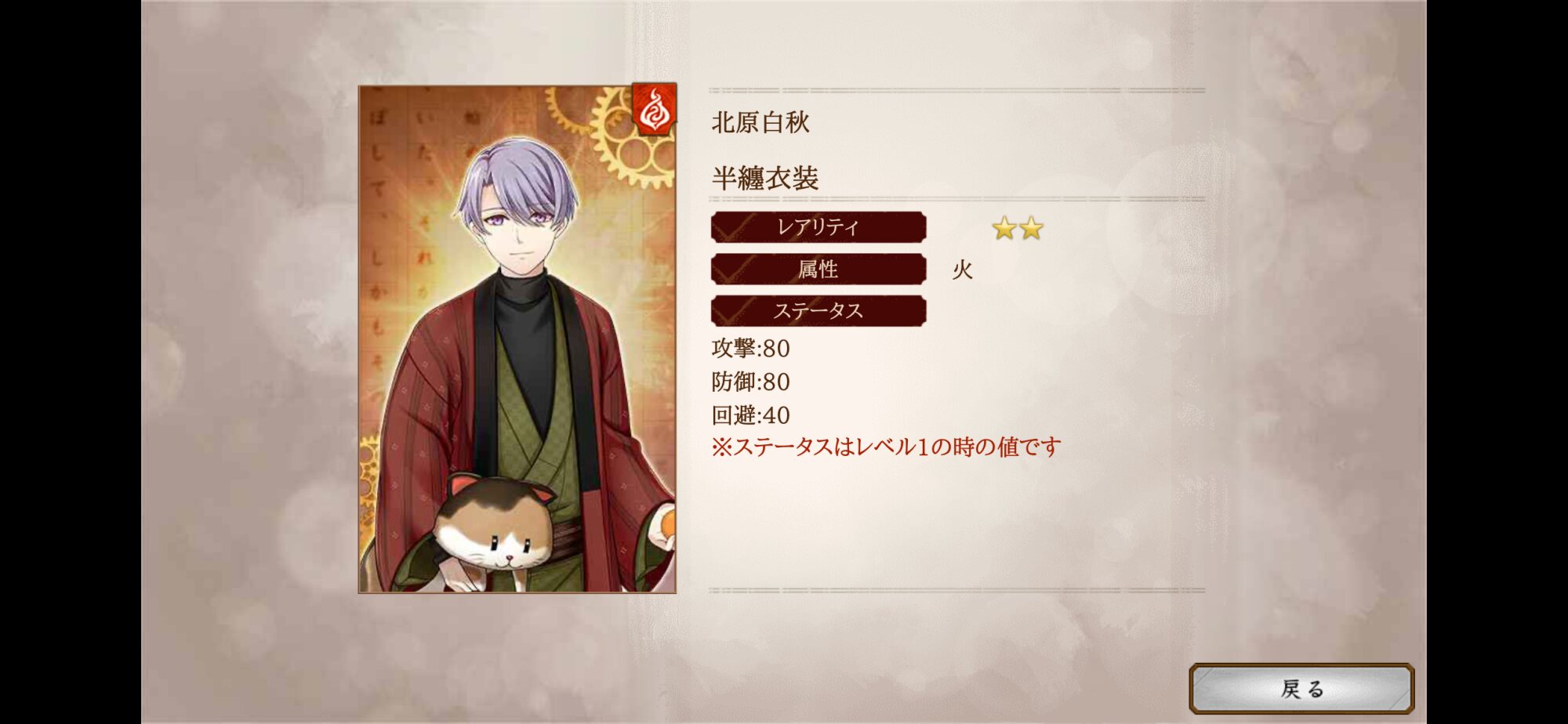Click the 半纏衣装 costume title
This screenshot has width=1568, height=724.
coord(764,178)
